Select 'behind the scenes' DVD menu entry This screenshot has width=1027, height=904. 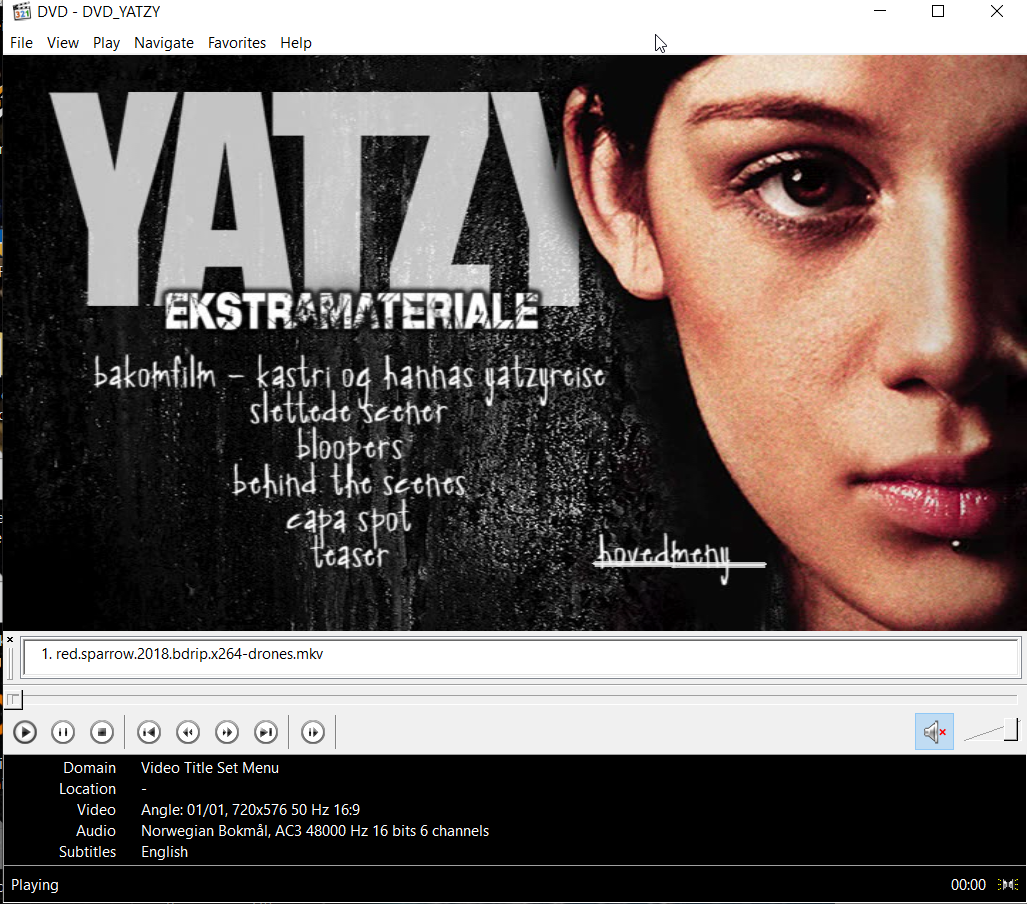(x=348, y=482)
